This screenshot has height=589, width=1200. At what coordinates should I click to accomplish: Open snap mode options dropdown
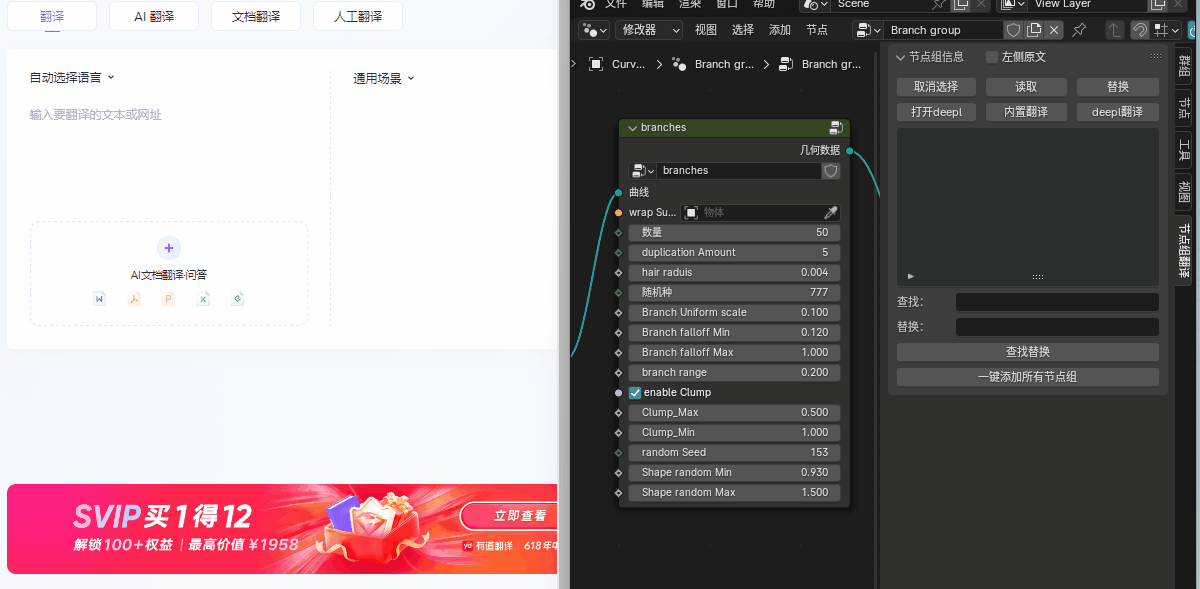(1165, 30)
